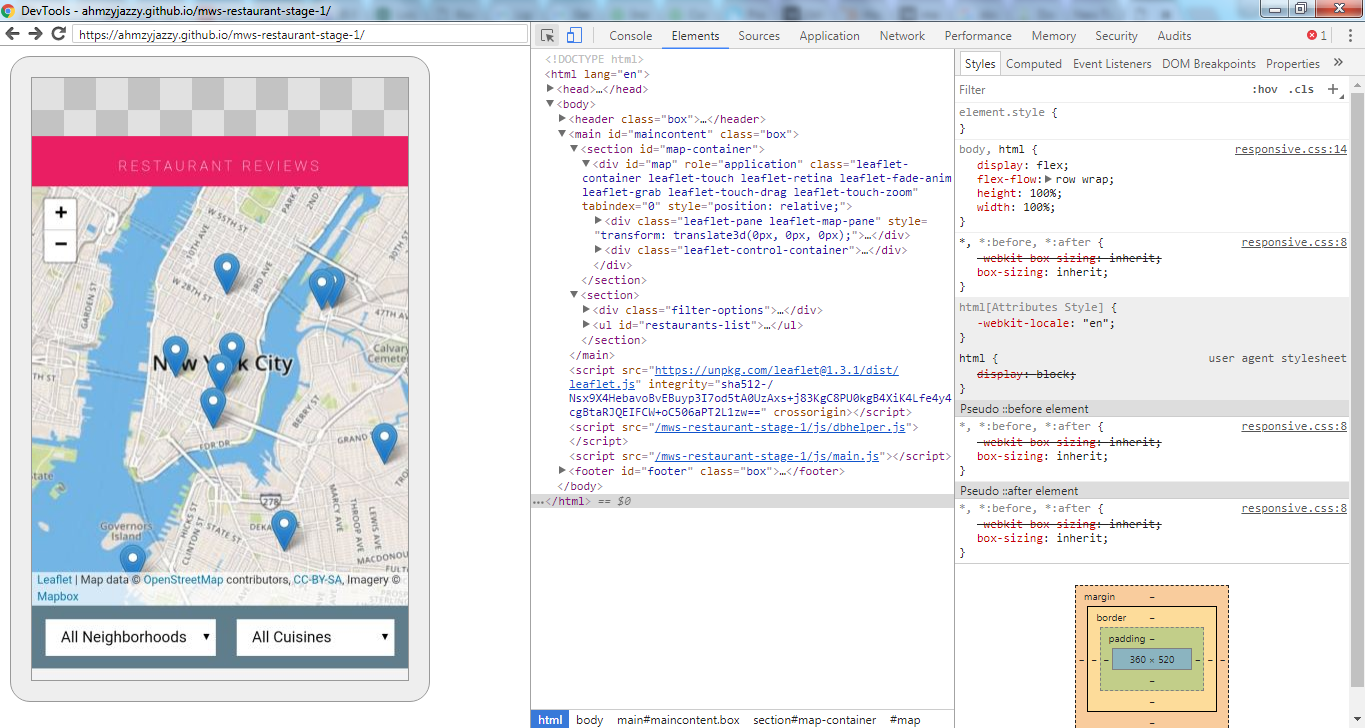Select main#maincontent.box in the breadcrumb
1365x728 pixels.
click(x=678, y=719)
